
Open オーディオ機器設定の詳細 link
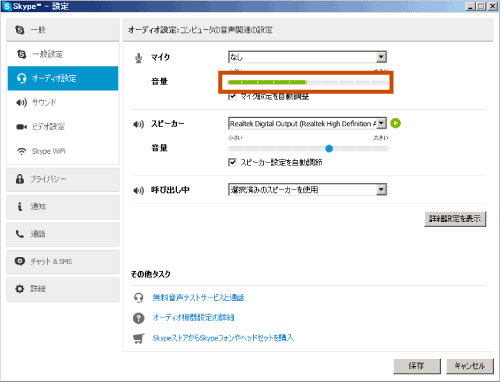coord(193,318)
